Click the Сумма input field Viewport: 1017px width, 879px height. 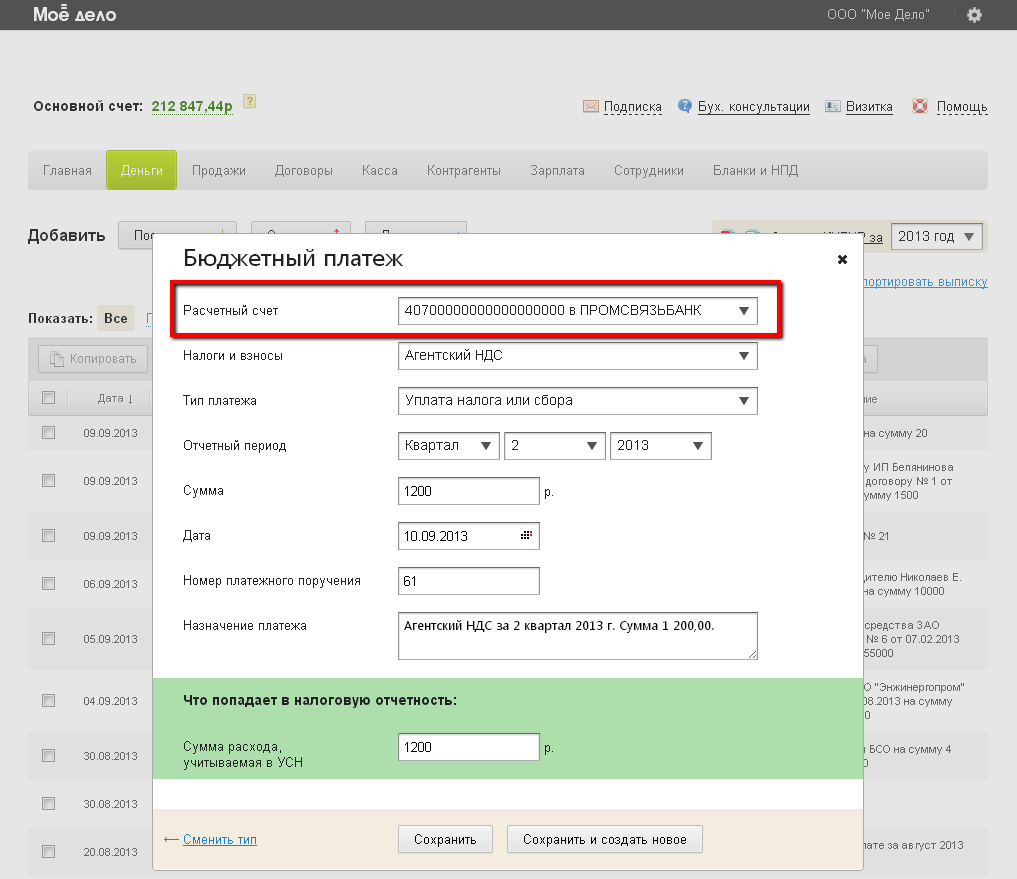[x=468, y=491]
